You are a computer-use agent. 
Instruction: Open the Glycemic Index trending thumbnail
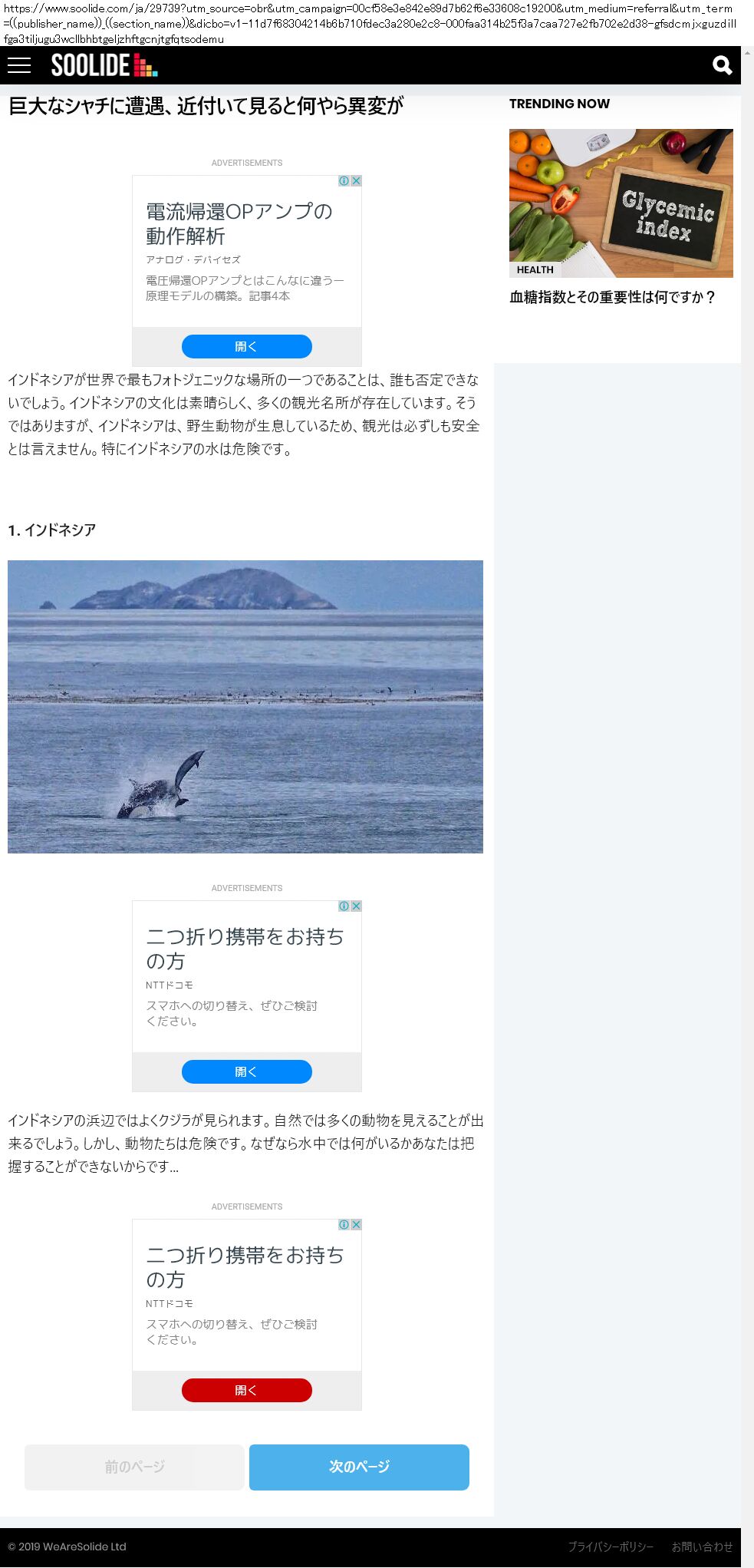(x=621, y=203)
